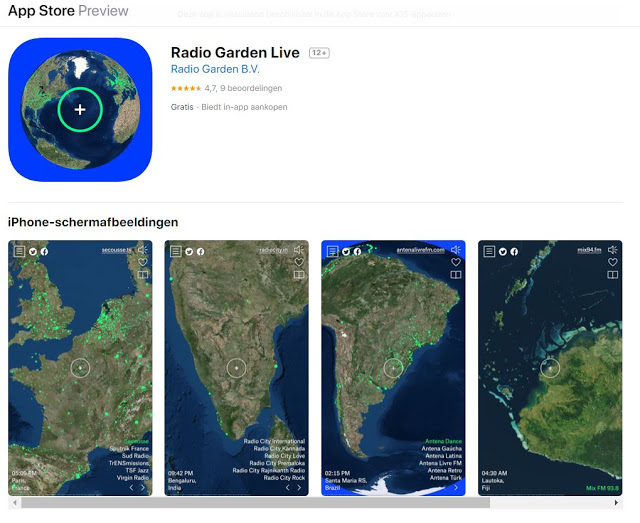
Task: Toggle the favorite heart in India screenshot
Action: tap(299, 262)
